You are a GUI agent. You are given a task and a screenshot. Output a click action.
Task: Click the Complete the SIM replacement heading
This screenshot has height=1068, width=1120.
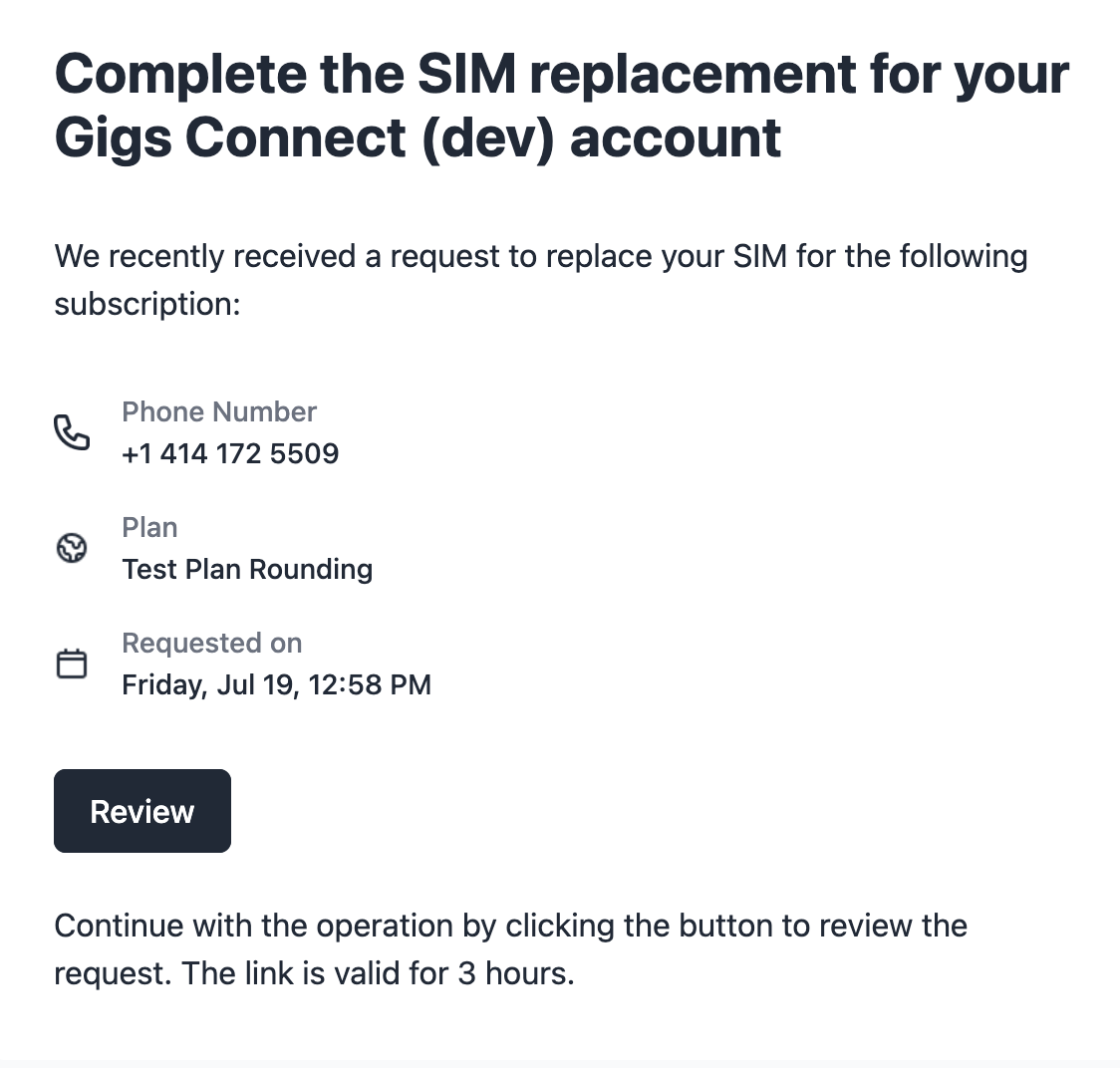pos(561,75)
